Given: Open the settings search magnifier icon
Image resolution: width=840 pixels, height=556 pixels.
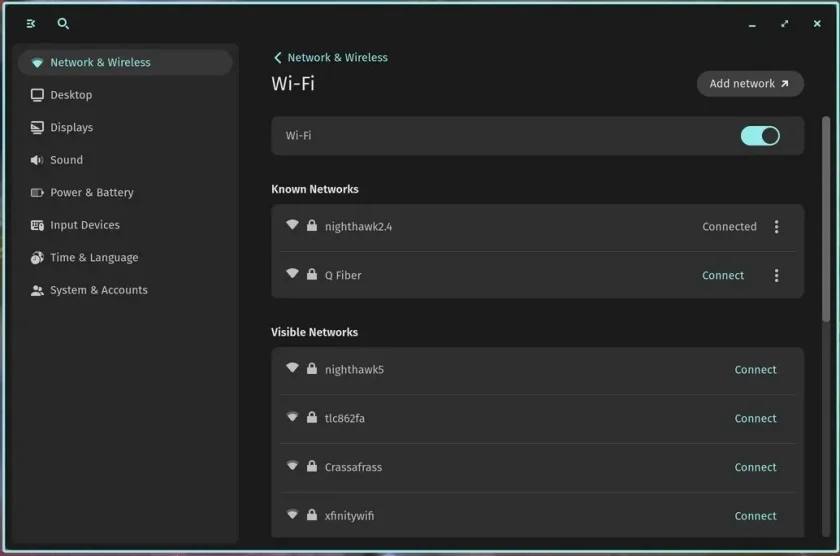Looking at the screenshot, I should (x=63, y=24).
